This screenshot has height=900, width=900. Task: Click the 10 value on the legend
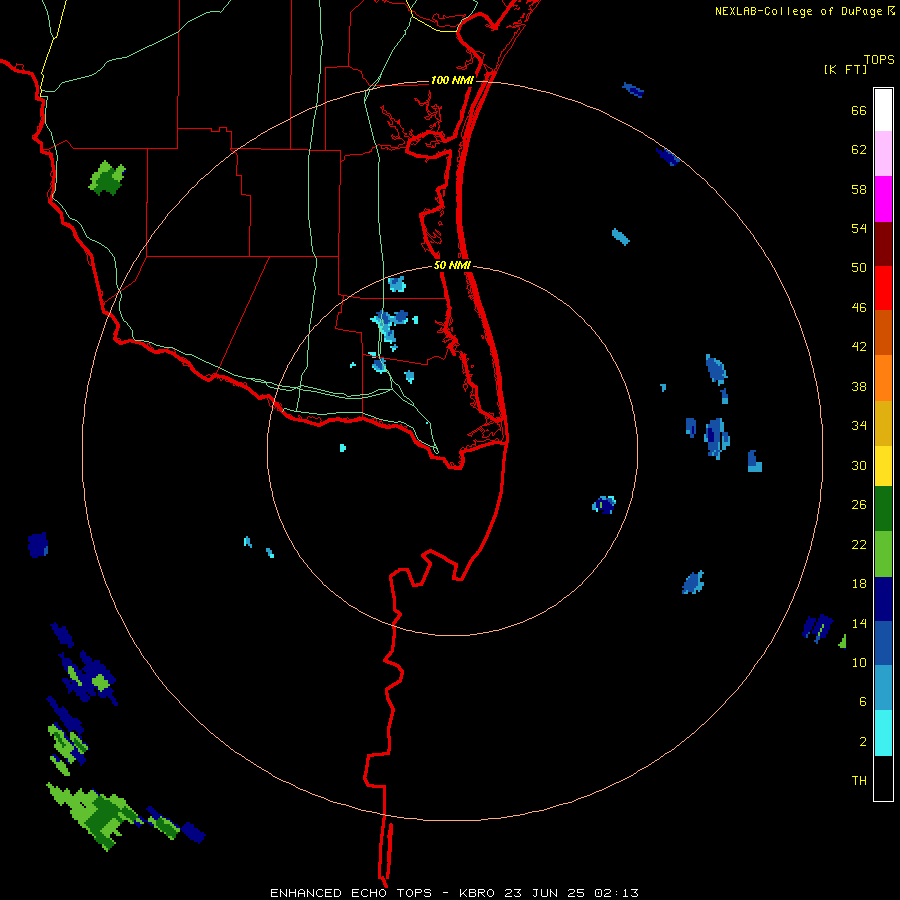click(x=859, y=662)
